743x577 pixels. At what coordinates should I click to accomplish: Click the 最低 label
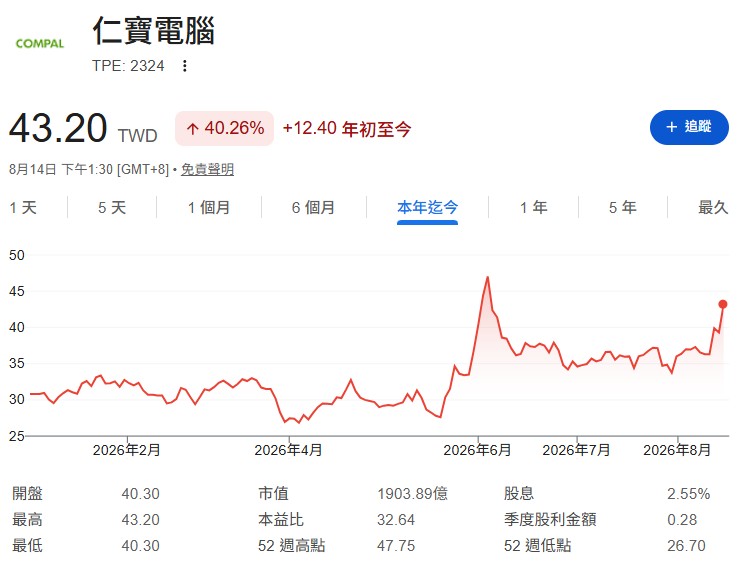27,546
